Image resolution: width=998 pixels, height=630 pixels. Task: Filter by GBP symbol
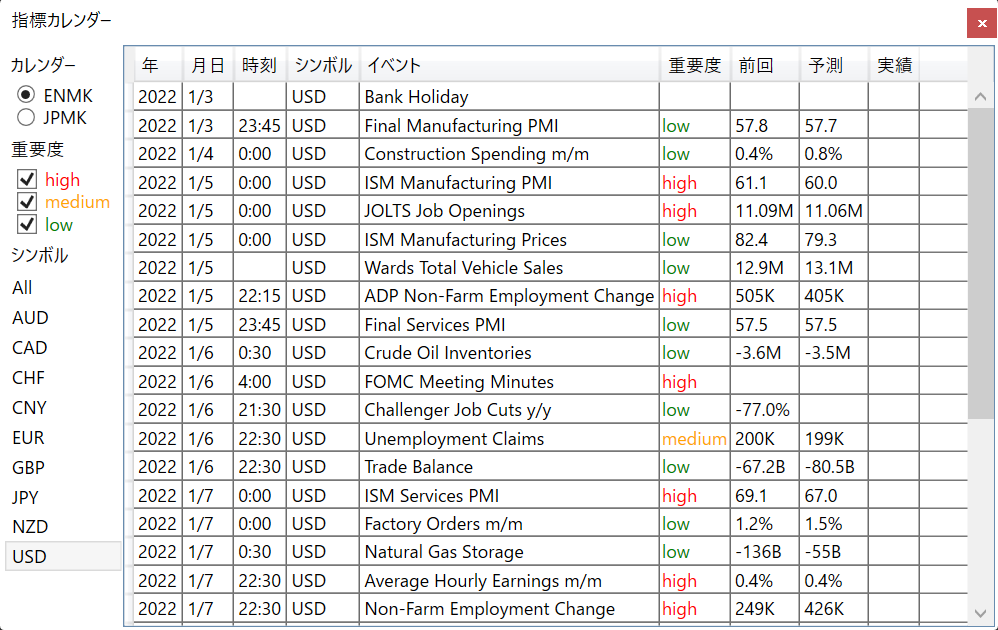[x=28, y=468]
